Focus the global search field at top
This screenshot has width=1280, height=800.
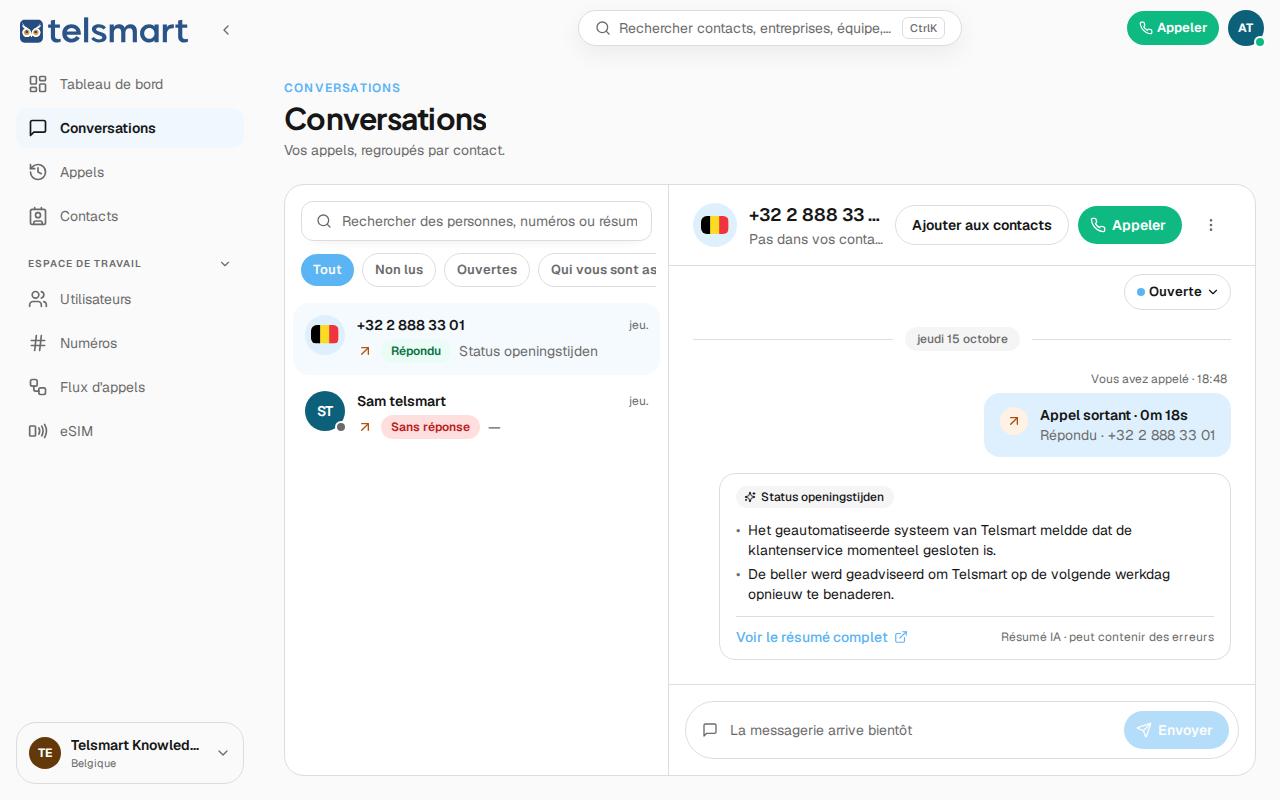(769, 28)
